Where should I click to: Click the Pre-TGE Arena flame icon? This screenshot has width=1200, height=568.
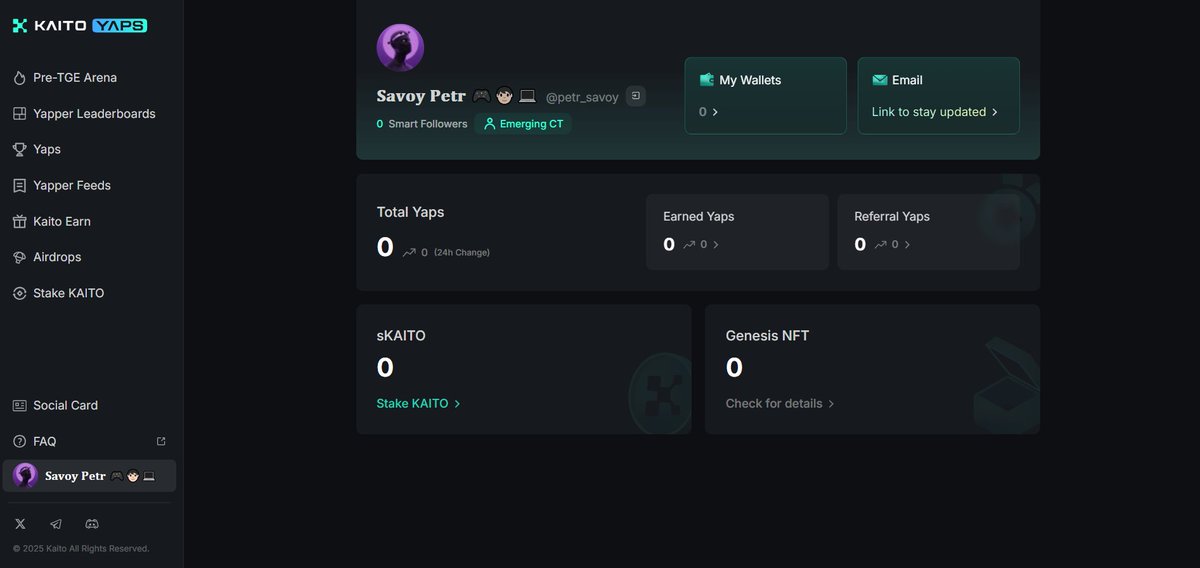pyautogui.click(x=19, y=78)
